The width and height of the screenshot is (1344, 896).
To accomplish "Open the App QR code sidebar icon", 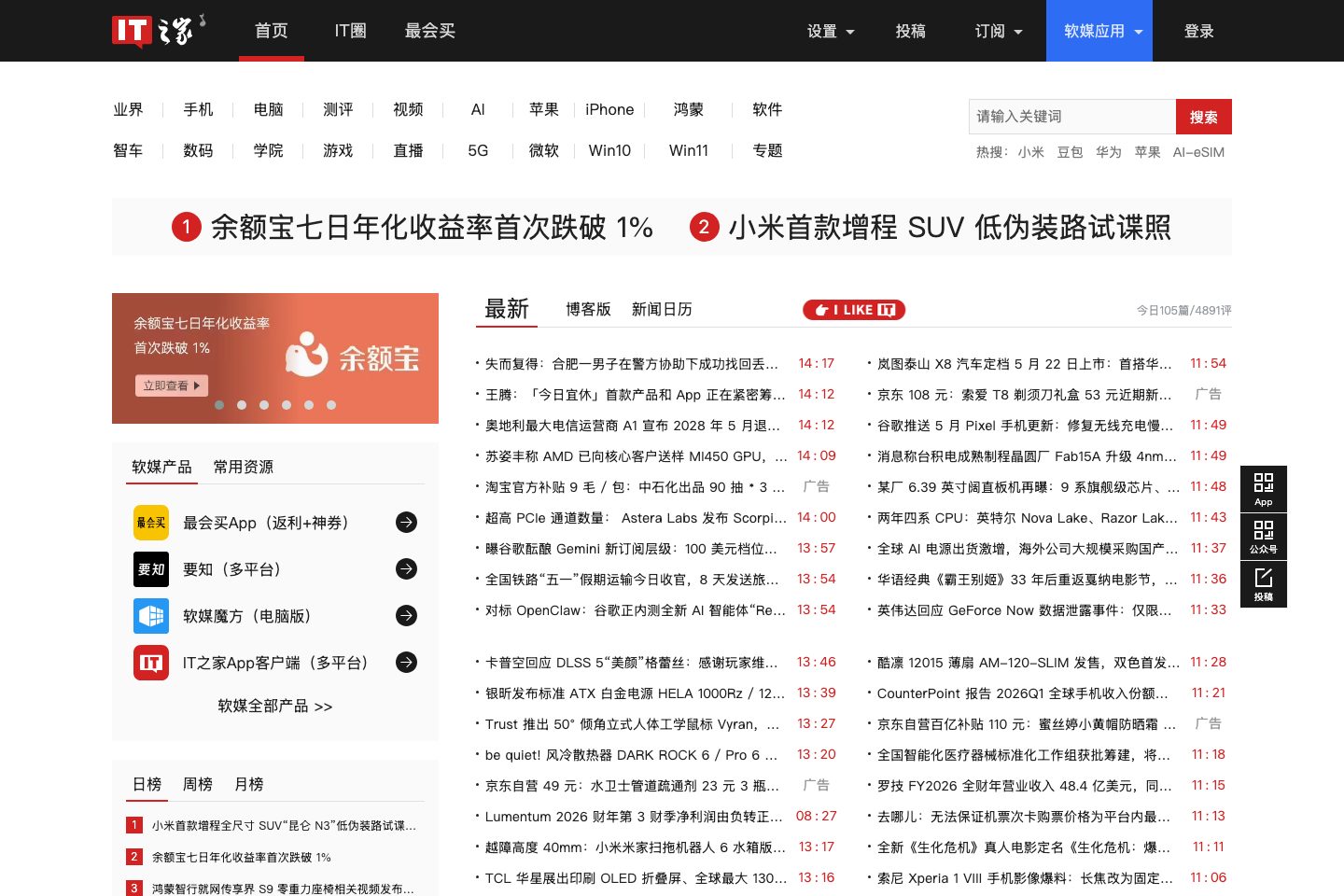I will click(1264, 489).
